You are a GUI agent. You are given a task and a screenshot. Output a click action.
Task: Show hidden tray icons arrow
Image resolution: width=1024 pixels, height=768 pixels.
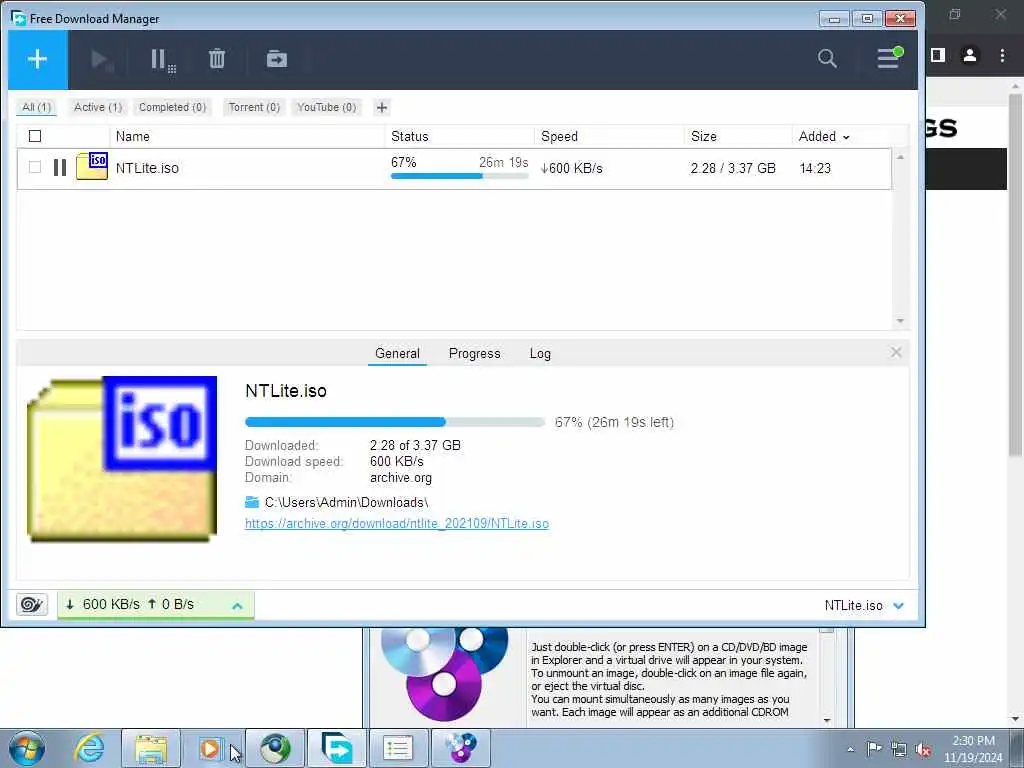click(x=850, y=750)
